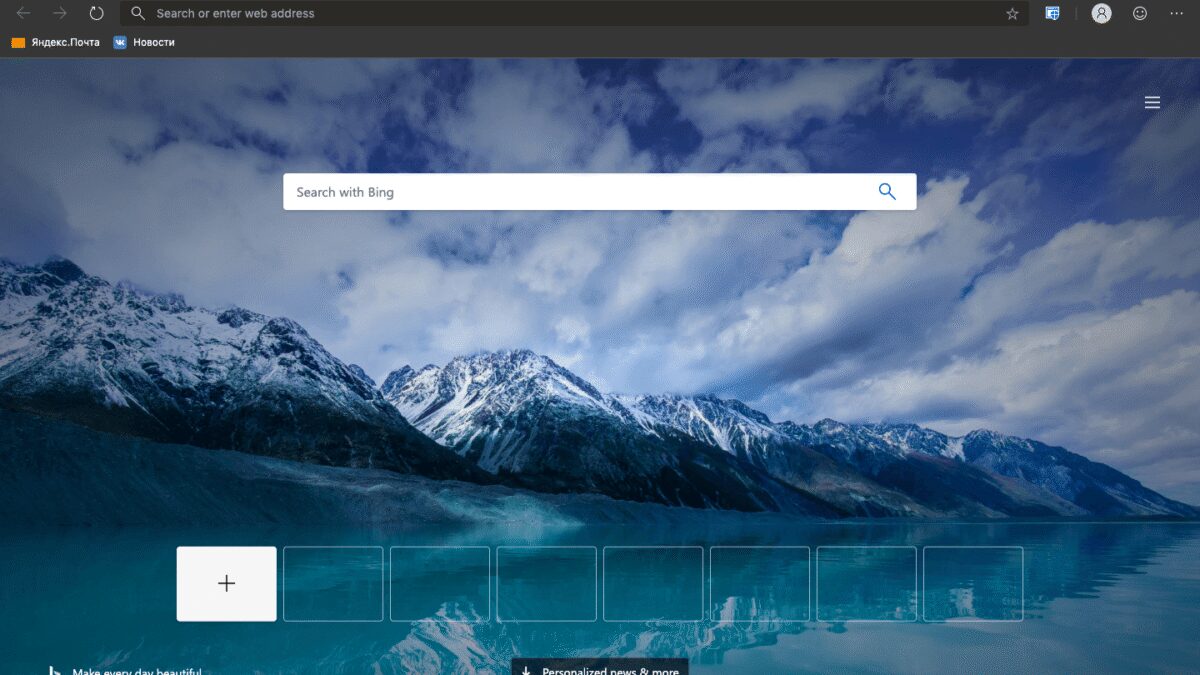Refresh the current page
The height and width of the screenshot is (675, 1200).
pos(96,14)
